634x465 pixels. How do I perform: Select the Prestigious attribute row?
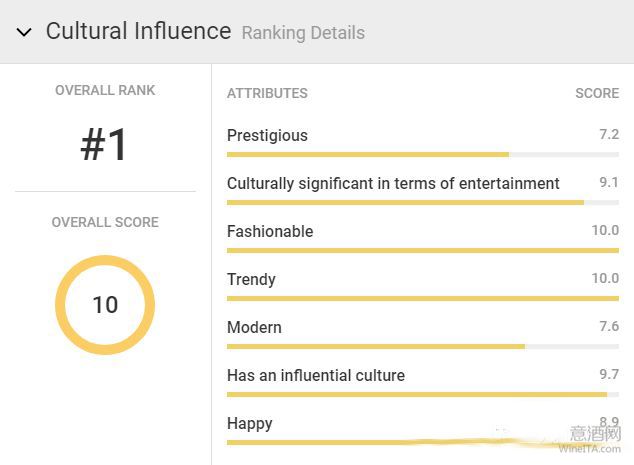pyautogui.click(x=423, y=142)
